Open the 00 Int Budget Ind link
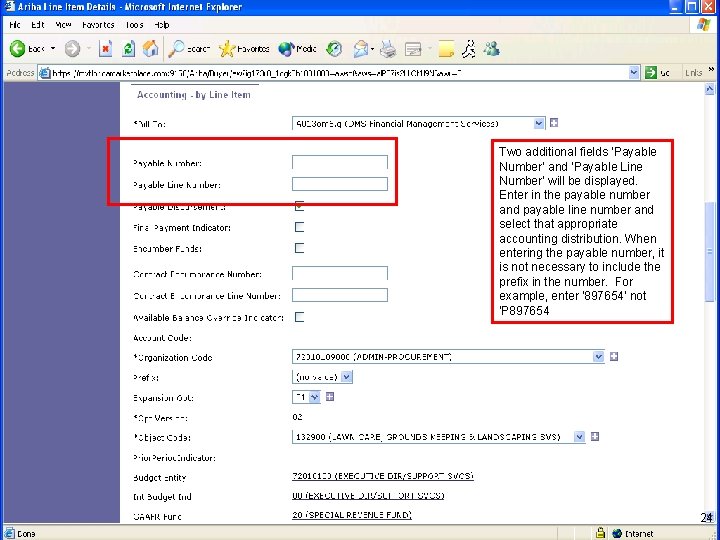Screen dimensions: 720x540 click(368, 496)
